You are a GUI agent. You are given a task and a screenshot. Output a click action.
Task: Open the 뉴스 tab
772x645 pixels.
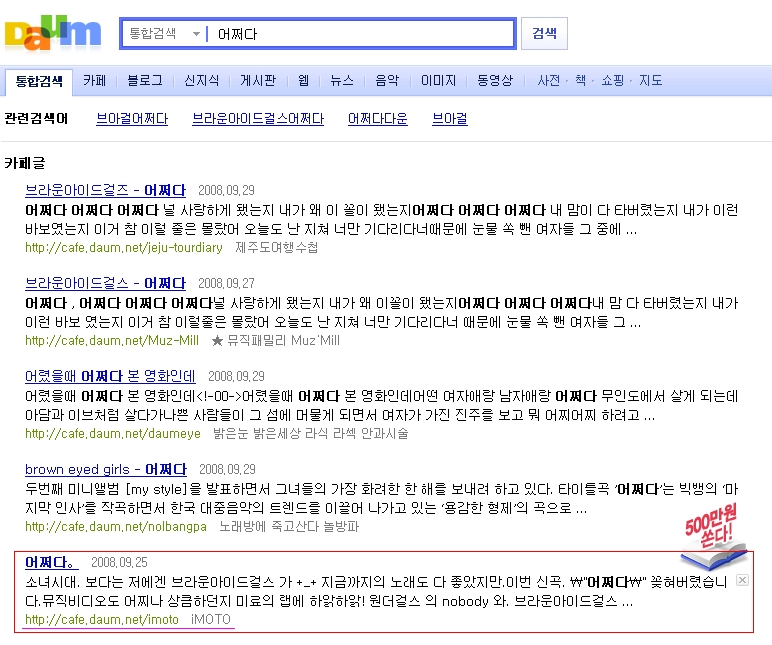point(342,80)
